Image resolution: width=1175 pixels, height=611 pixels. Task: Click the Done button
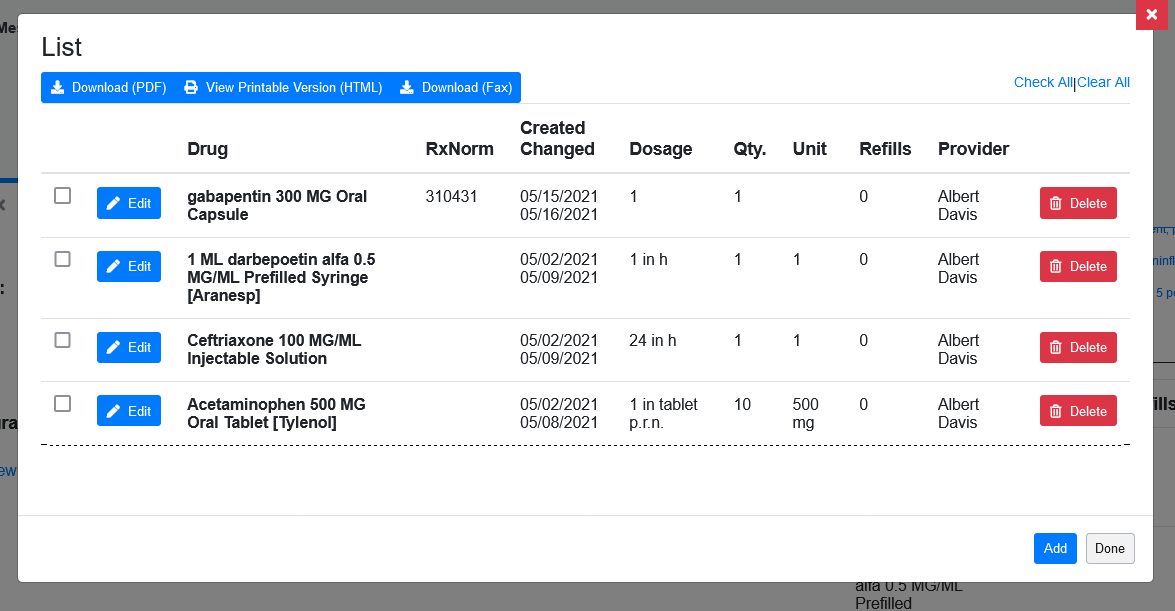pos(1110,548)
